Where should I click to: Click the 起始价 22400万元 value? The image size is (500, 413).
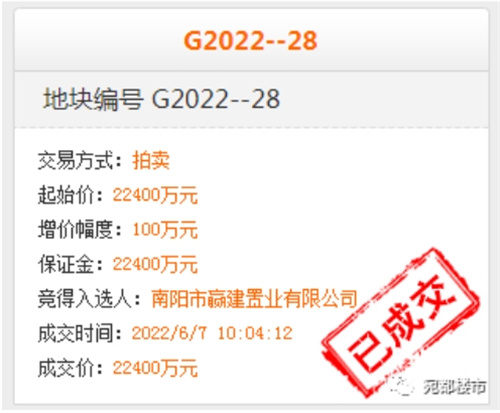point(155,195)
